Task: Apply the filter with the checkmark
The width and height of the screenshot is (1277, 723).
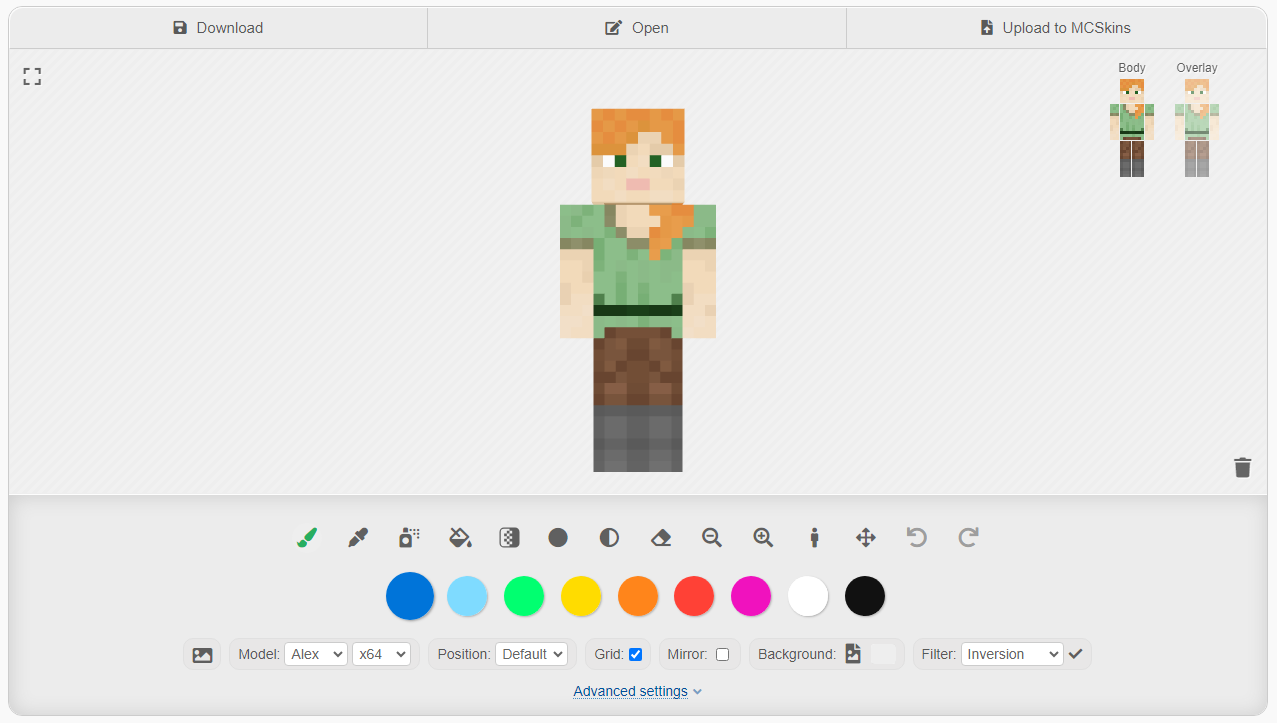Action: (1076, 654)
